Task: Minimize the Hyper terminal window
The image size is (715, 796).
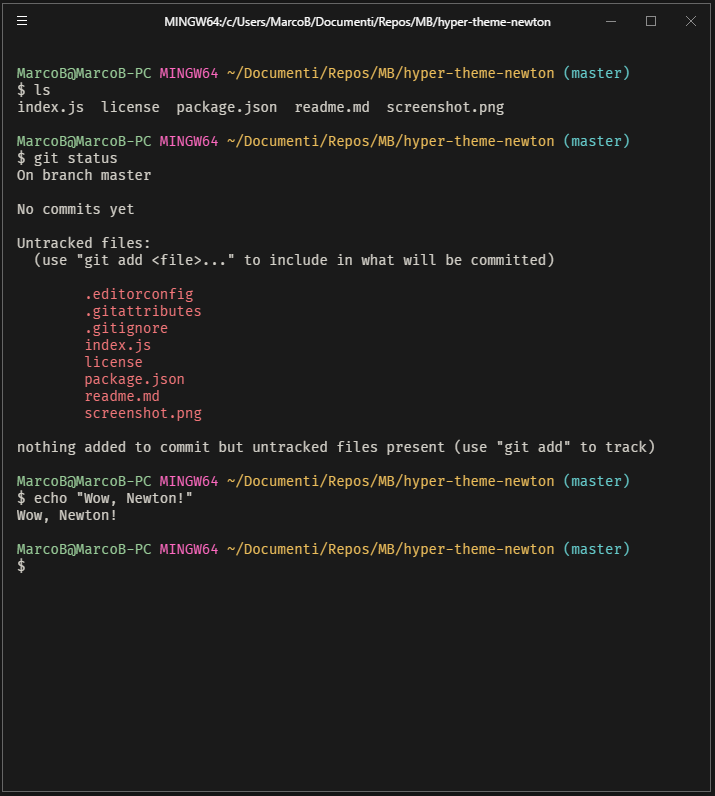Action: [x=611, y=21]
